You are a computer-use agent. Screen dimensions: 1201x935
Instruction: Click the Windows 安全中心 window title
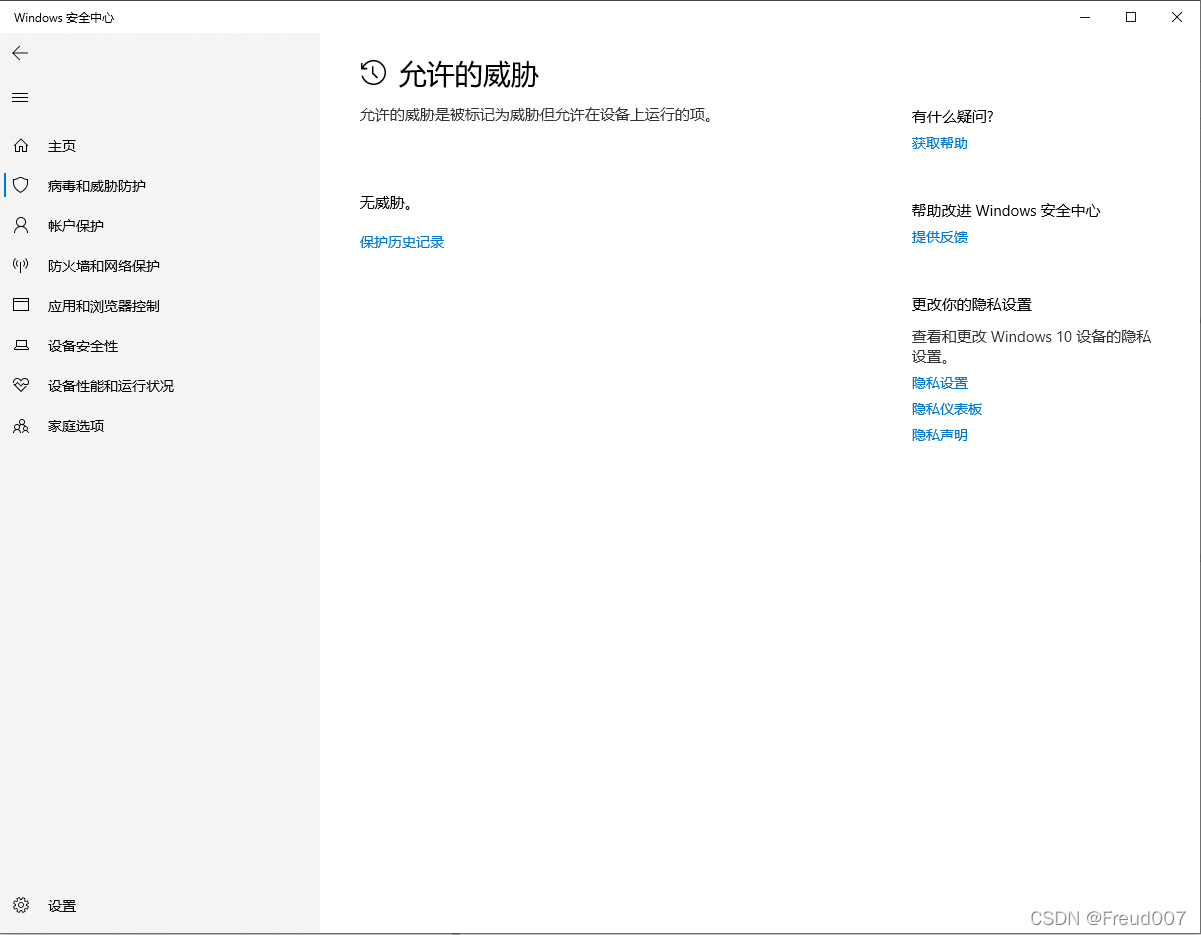(64, 18)
